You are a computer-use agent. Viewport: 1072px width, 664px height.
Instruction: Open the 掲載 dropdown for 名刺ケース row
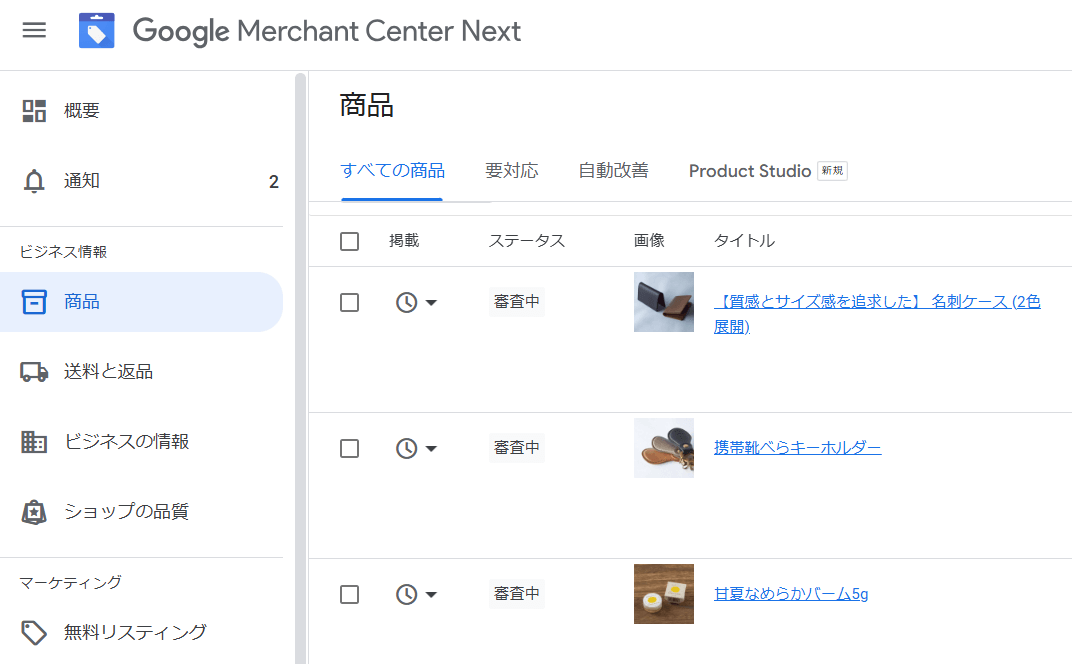tap(417, 301)
